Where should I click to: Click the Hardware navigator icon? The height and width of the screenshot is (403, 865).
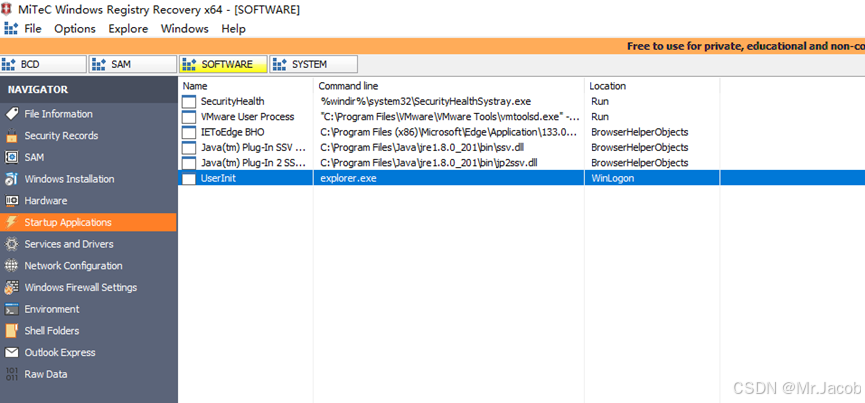click(12, 201)
